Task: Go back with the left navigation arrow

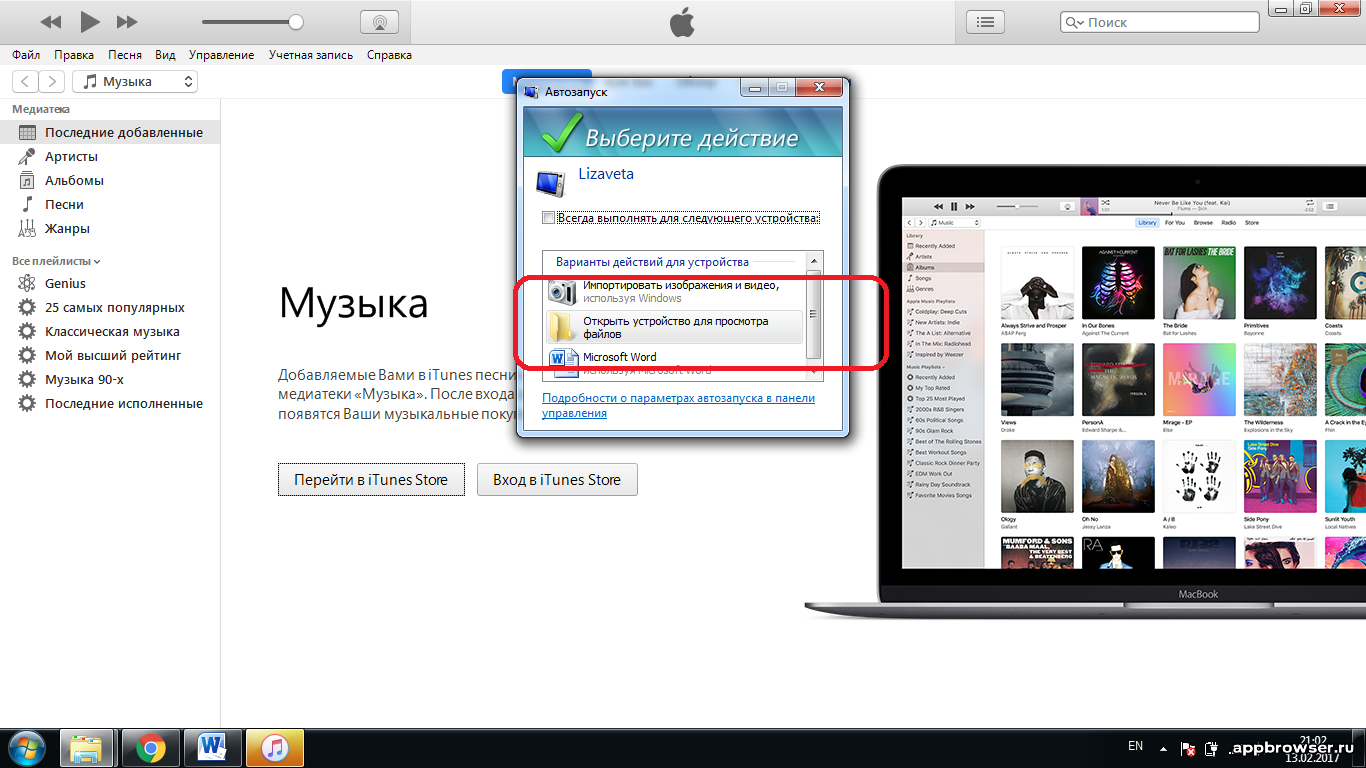Action: pyautogui.click(x=25, y=82)
